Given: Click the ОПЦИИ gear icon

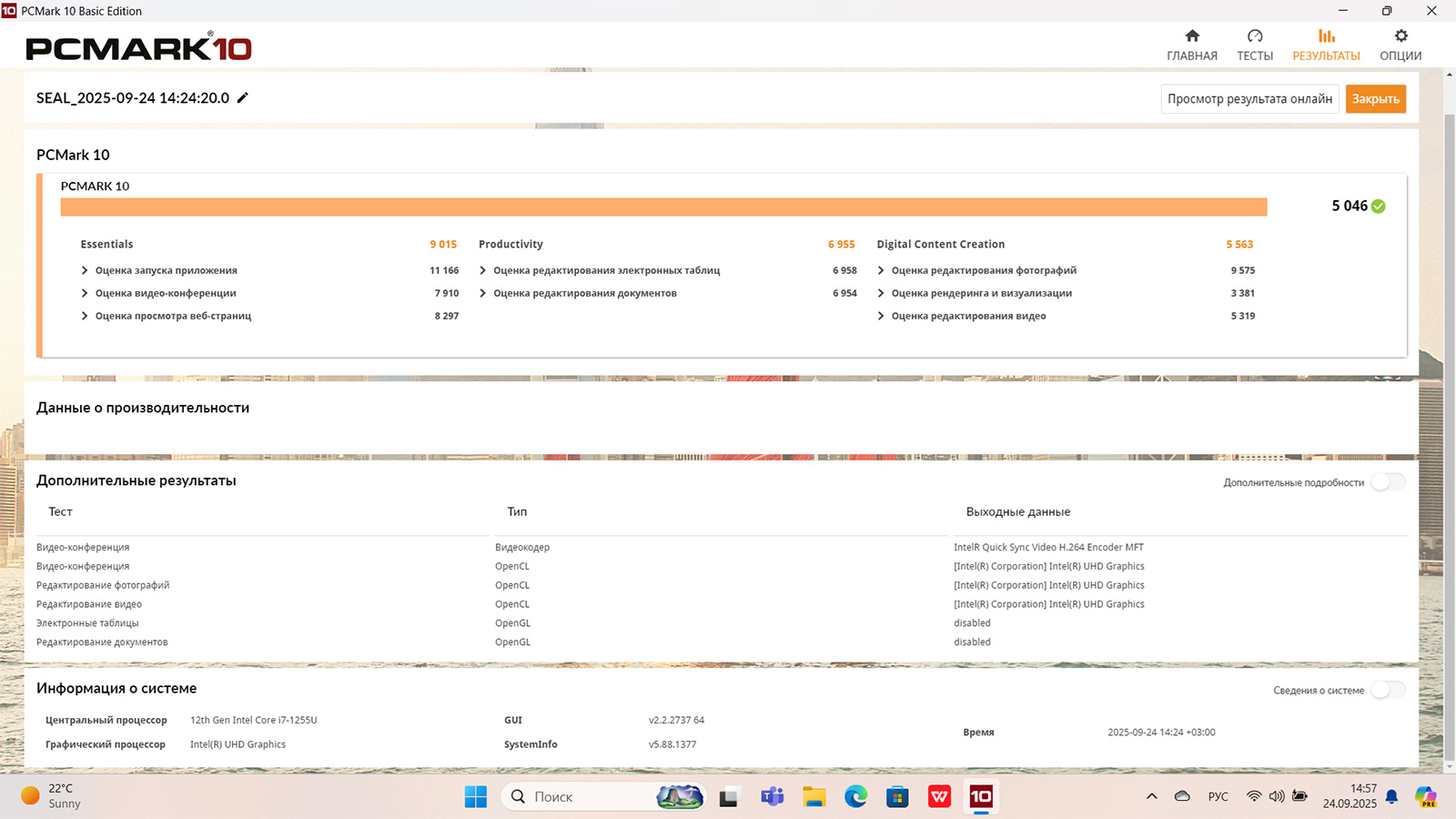Looking at the screenshot, I should click(1400, 35).
